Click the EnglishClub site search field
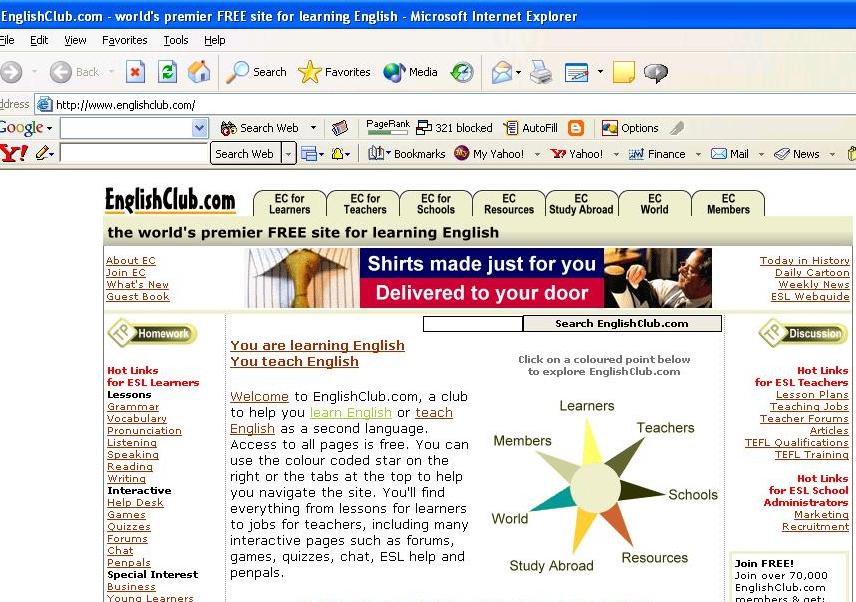The image size is (856, 602). [473, 324]
